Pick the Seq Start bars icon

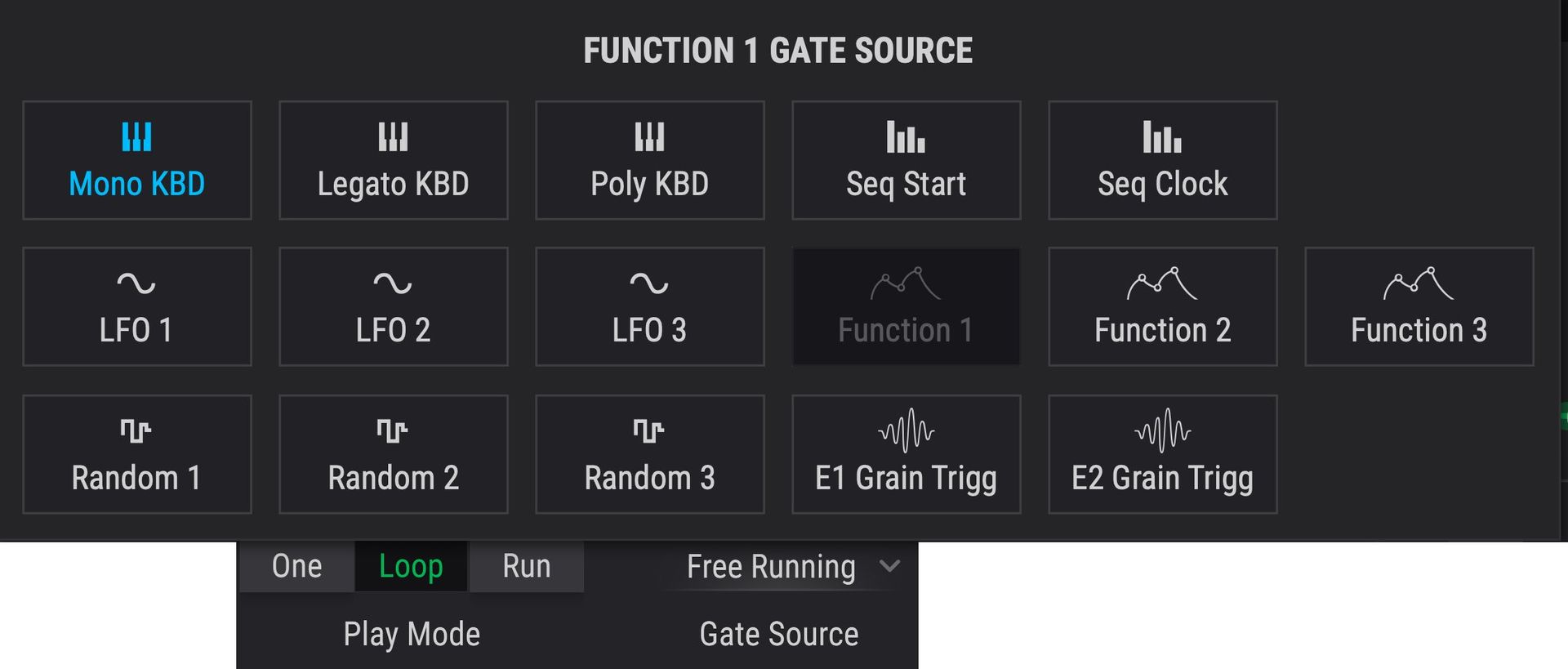click(906, 136)
